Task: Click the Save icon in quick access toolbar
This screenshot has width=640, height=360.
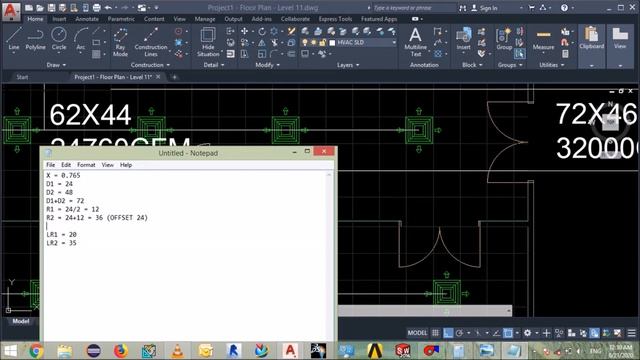Action: [x=51, y=8]
